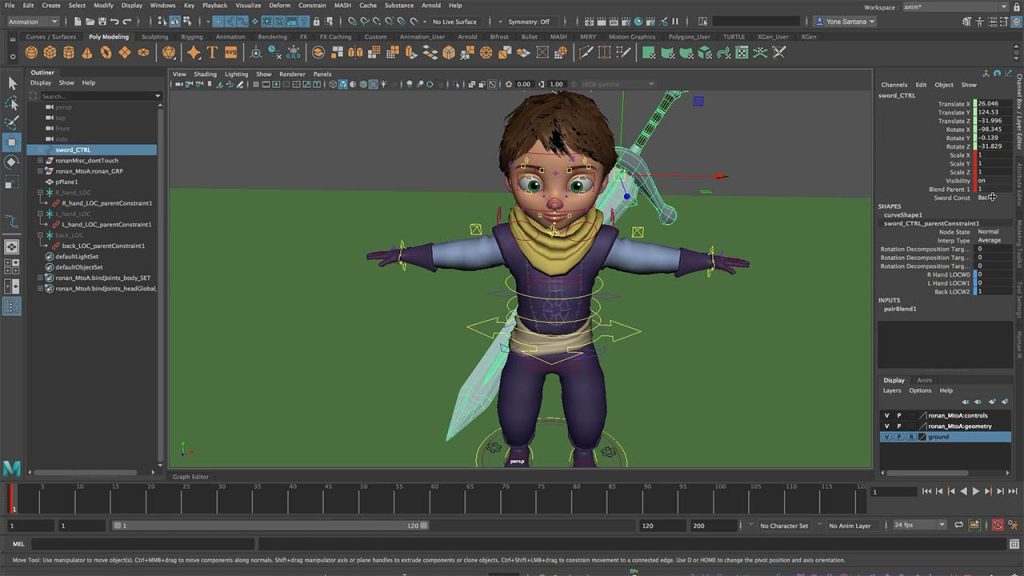Toggle the workspace lock icon
The height and width of the screenshot is (576, 1024).
1016,7
